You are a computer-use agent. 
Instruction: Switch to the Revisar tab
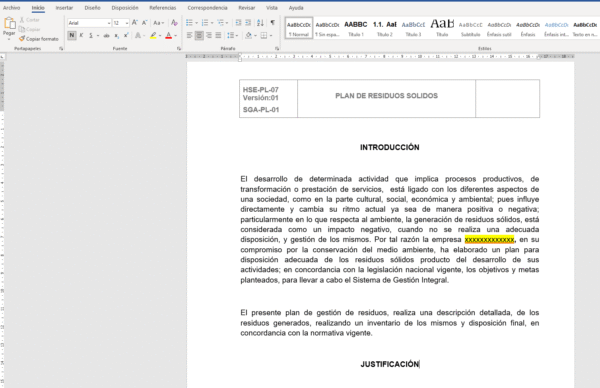[x=247, y=8]
